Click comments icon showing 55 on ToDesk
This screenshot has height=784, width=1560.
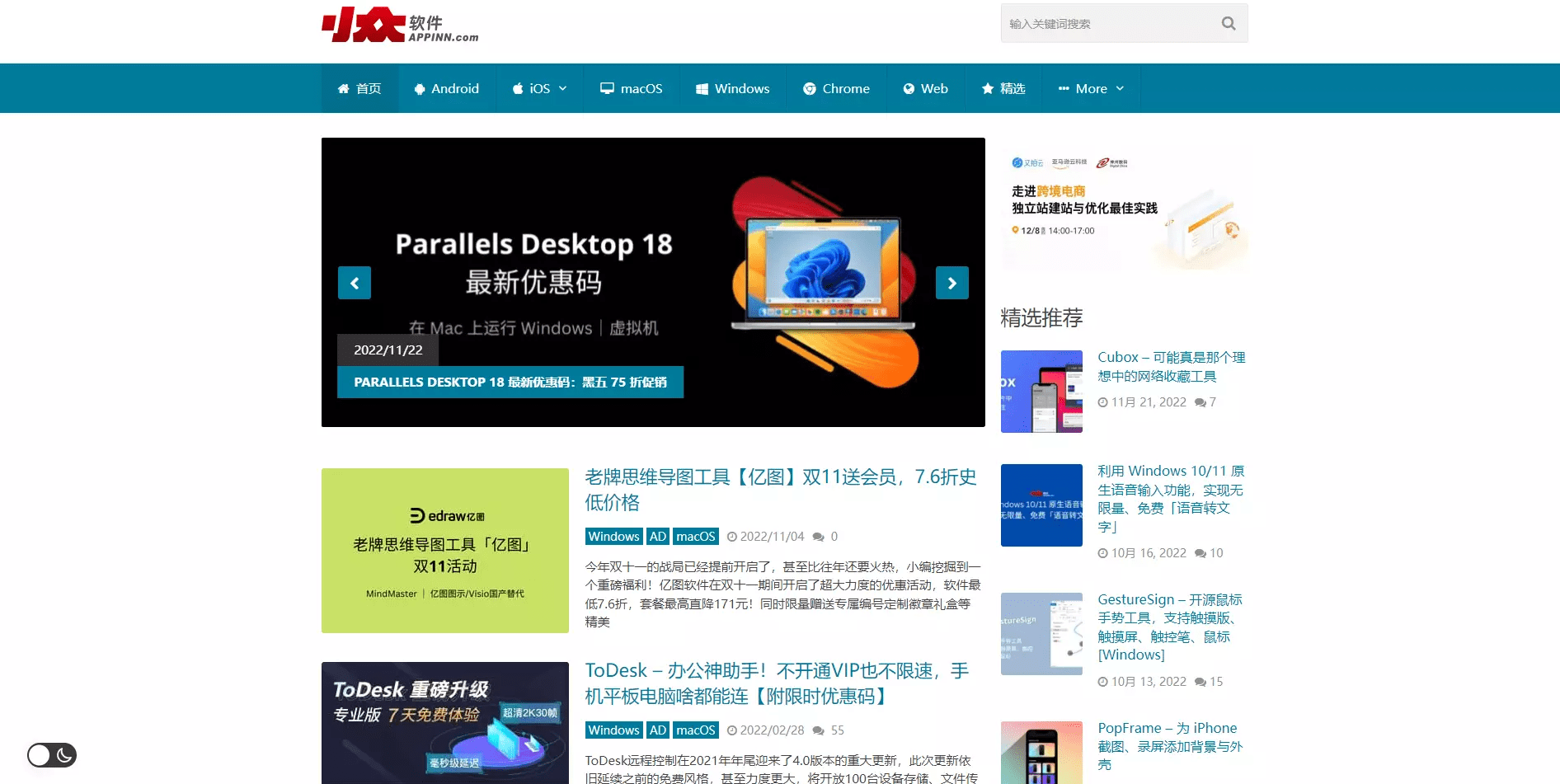coord(819,730)
